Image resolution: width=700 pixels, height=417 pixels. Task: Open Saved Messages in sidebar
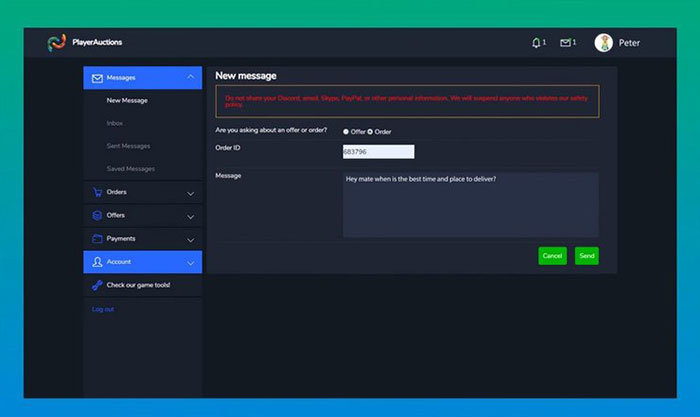click(x=130, y=169)
